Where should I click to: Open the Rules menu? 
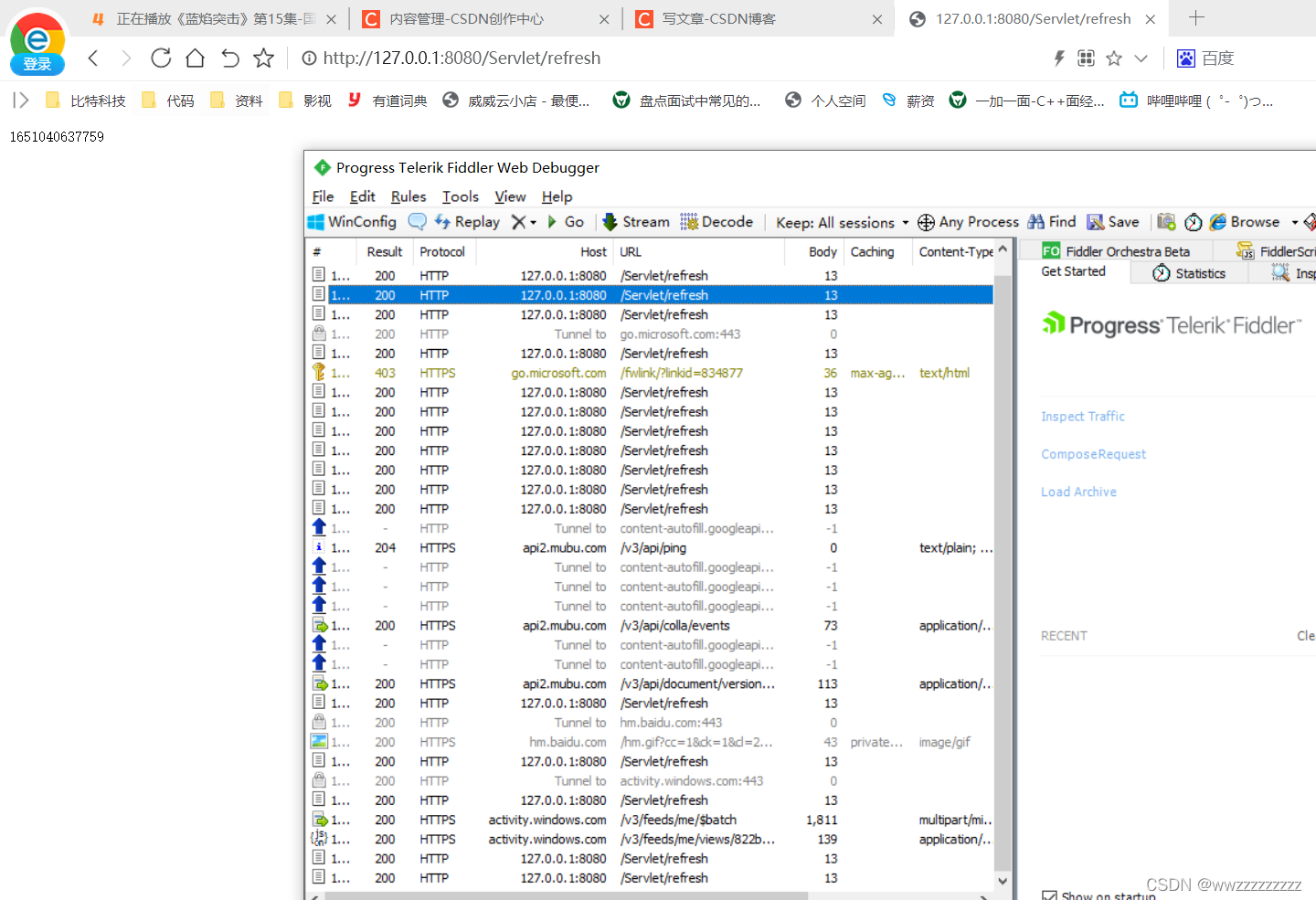point(409,196)
